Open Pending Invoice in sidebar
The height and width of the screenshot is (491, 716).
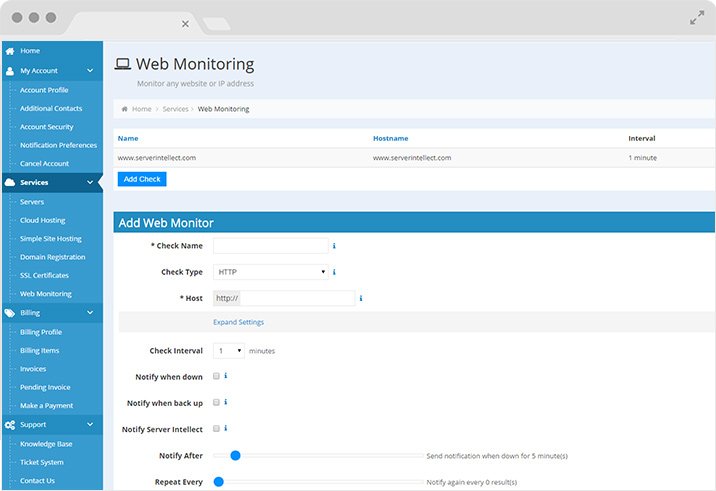(45, 387)
